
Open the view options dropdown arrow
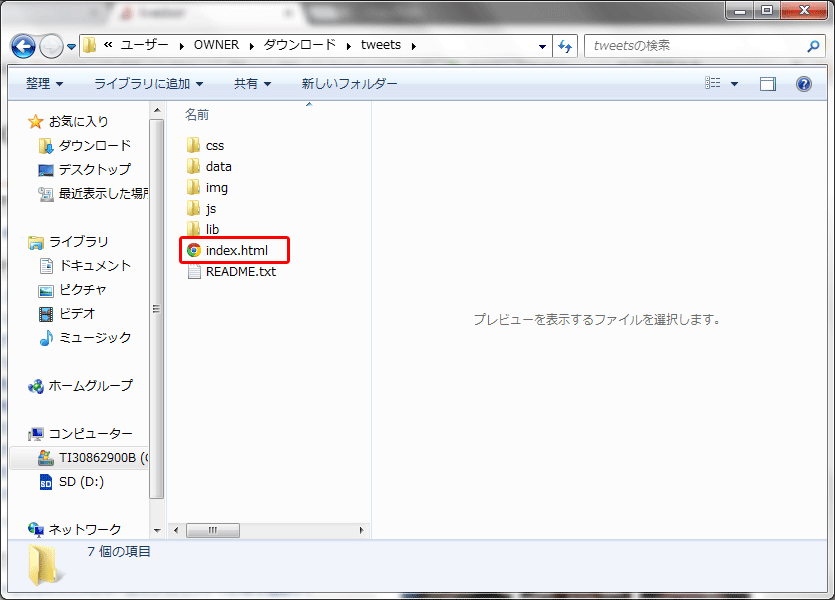pyautogui.click(x=734, y=84)
